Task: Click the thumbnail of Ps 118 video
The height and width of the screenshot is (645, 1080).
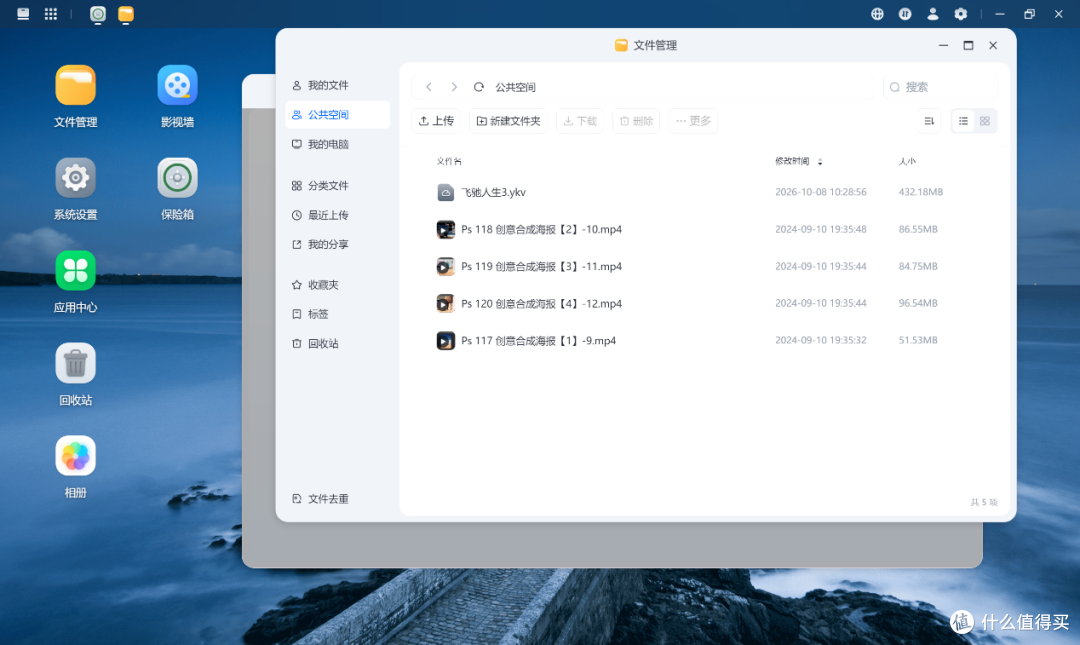Action: click(446, 229)
